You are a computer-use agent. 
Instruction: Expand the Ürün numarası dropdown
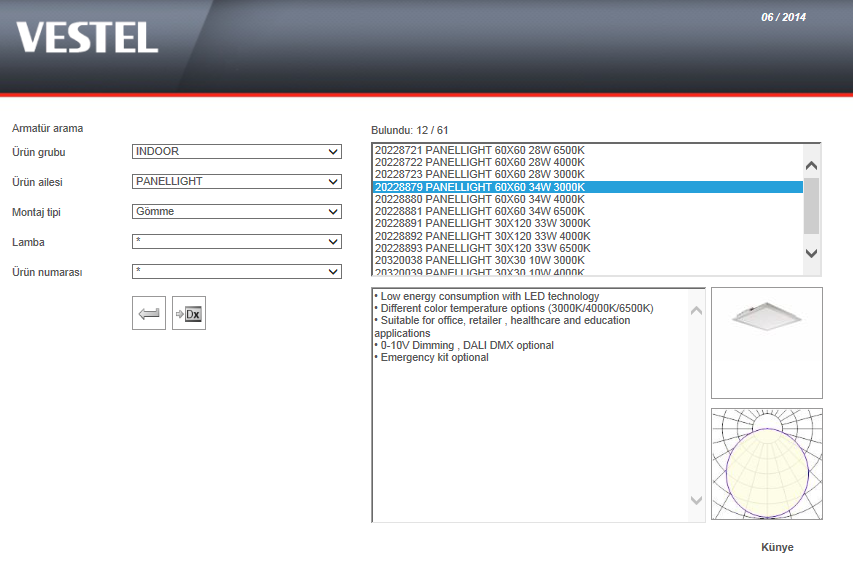coord(237,271)
